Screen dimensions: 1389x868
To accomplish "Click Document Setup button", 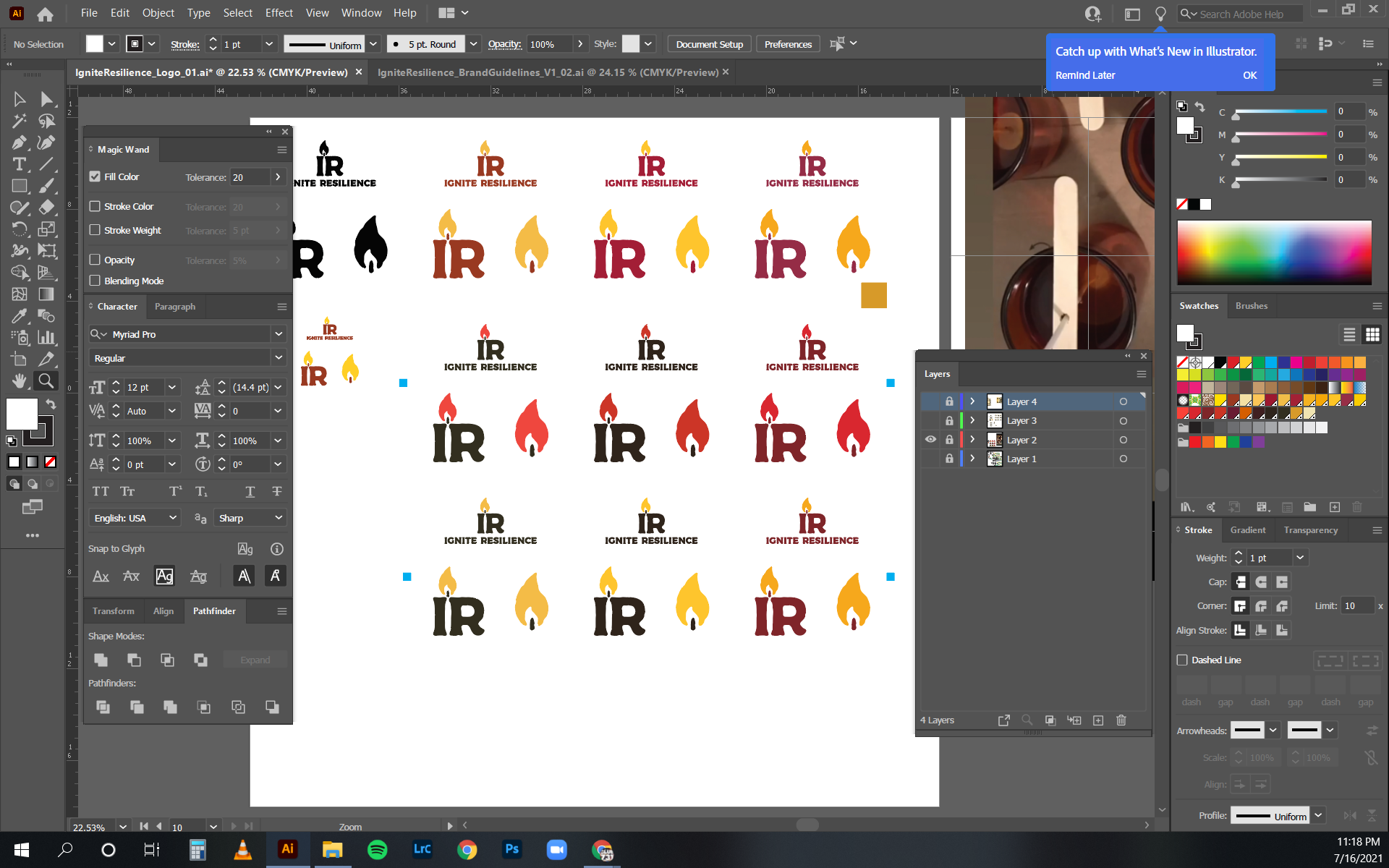I will pos(709,44).
